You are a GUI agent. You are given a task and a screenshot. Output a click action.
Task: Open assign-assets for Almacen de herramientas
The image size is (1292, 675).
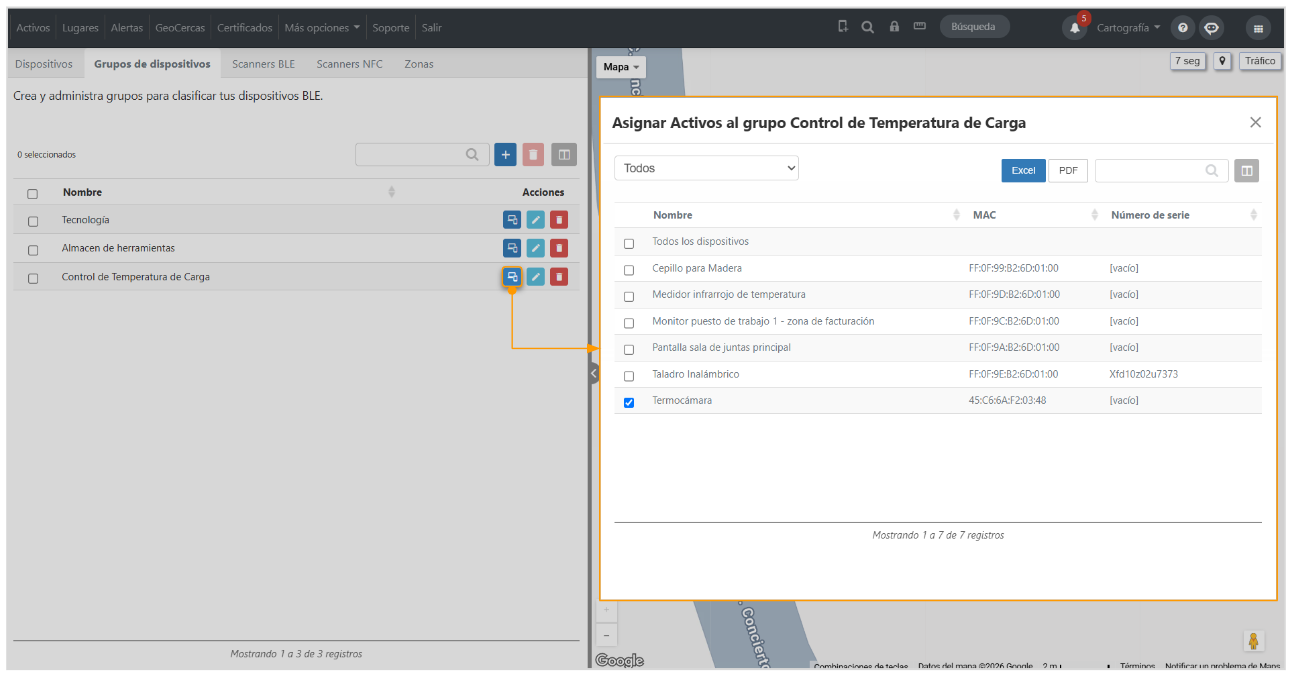[x=512, y=248]
